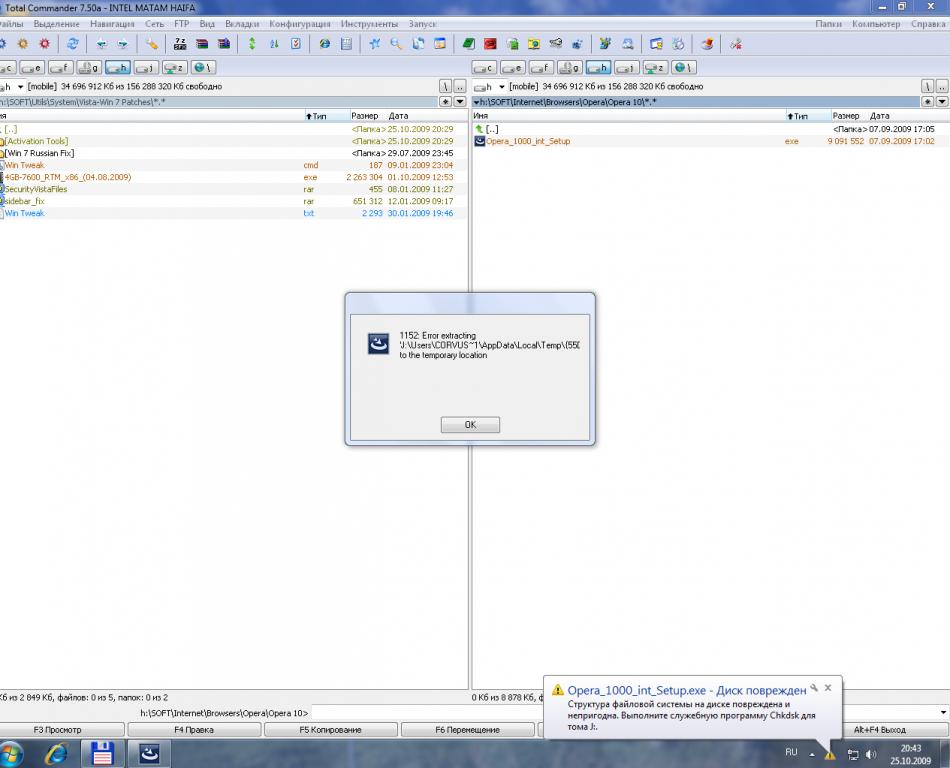
Task: Click the volume speaker tray icon
Action: point(871,754)
